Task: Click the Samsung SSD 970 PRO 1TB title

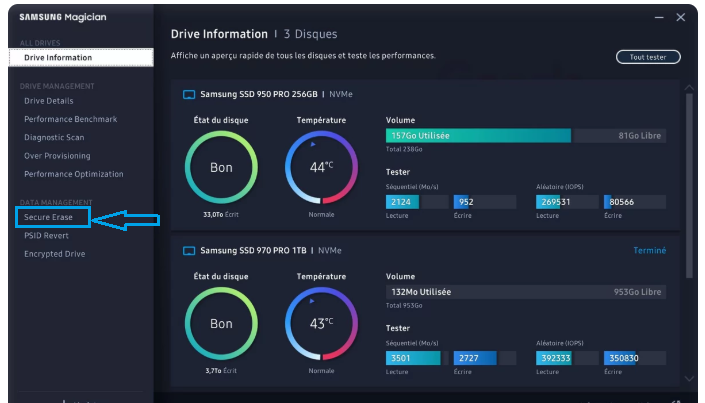Action: [254, 251]
